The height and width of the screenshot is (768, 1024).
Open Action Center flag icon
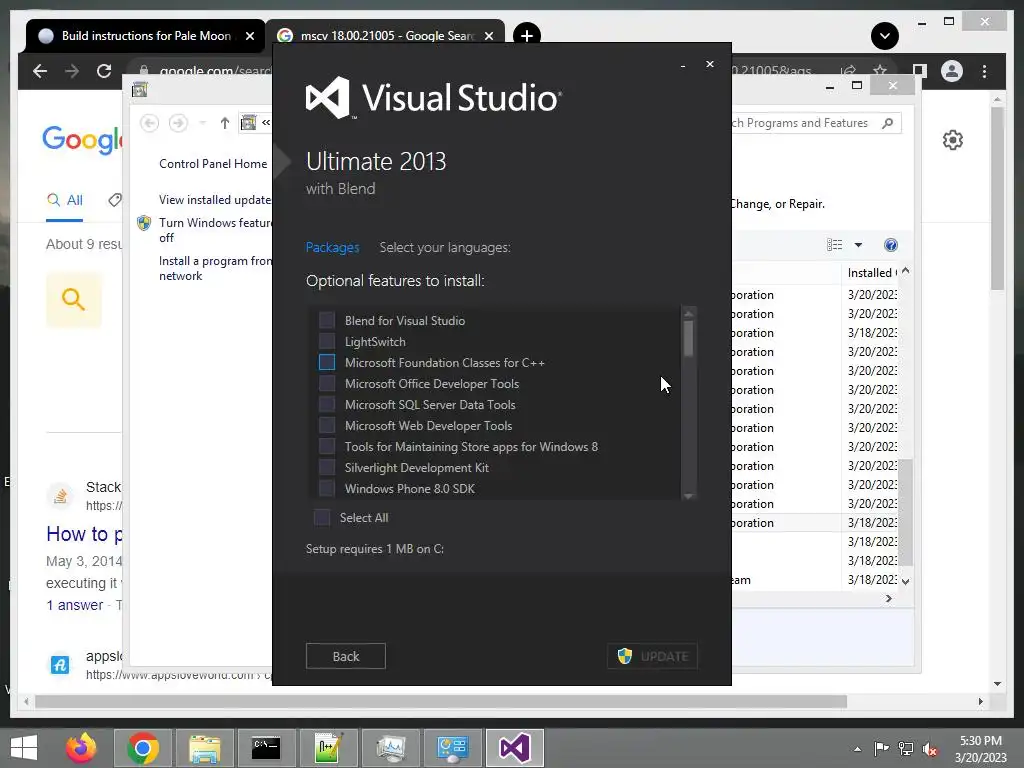point(881,749)
